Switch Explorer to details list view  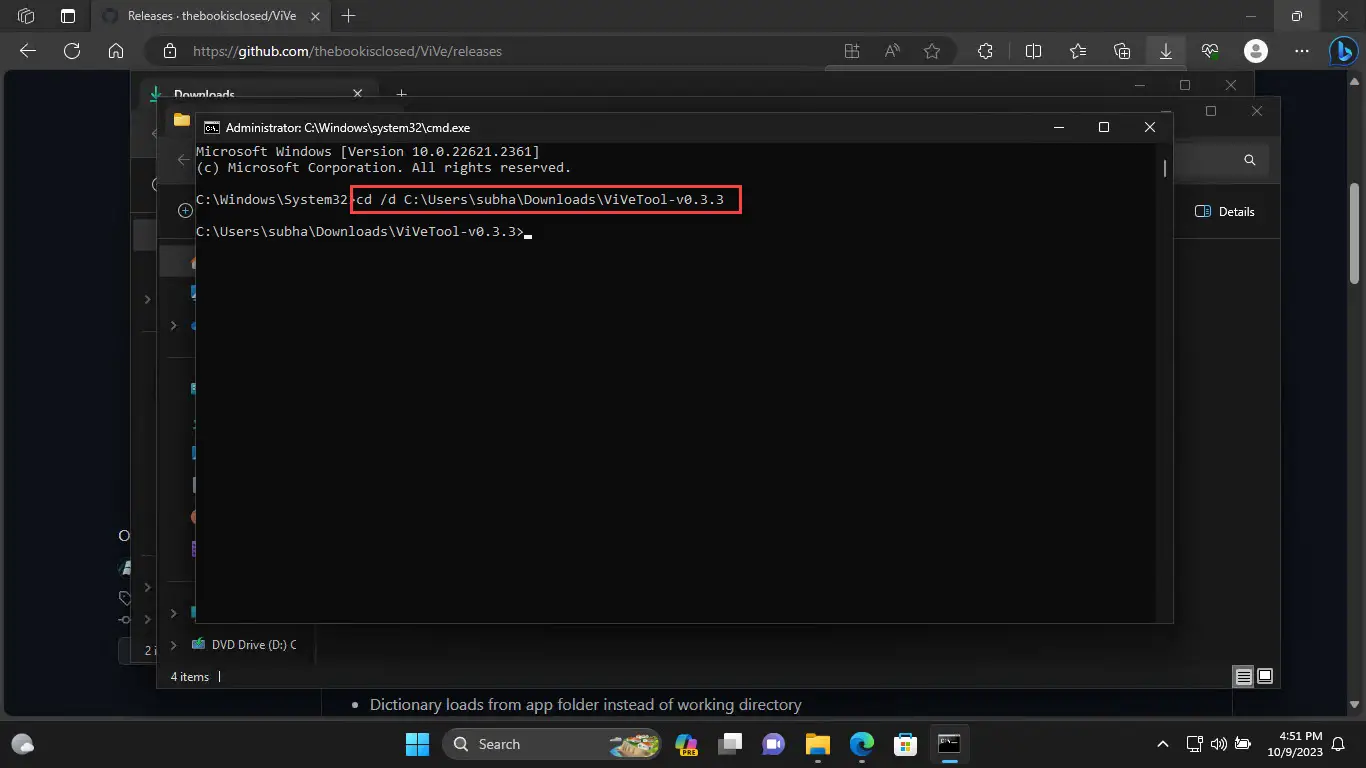coord(1243,677)
